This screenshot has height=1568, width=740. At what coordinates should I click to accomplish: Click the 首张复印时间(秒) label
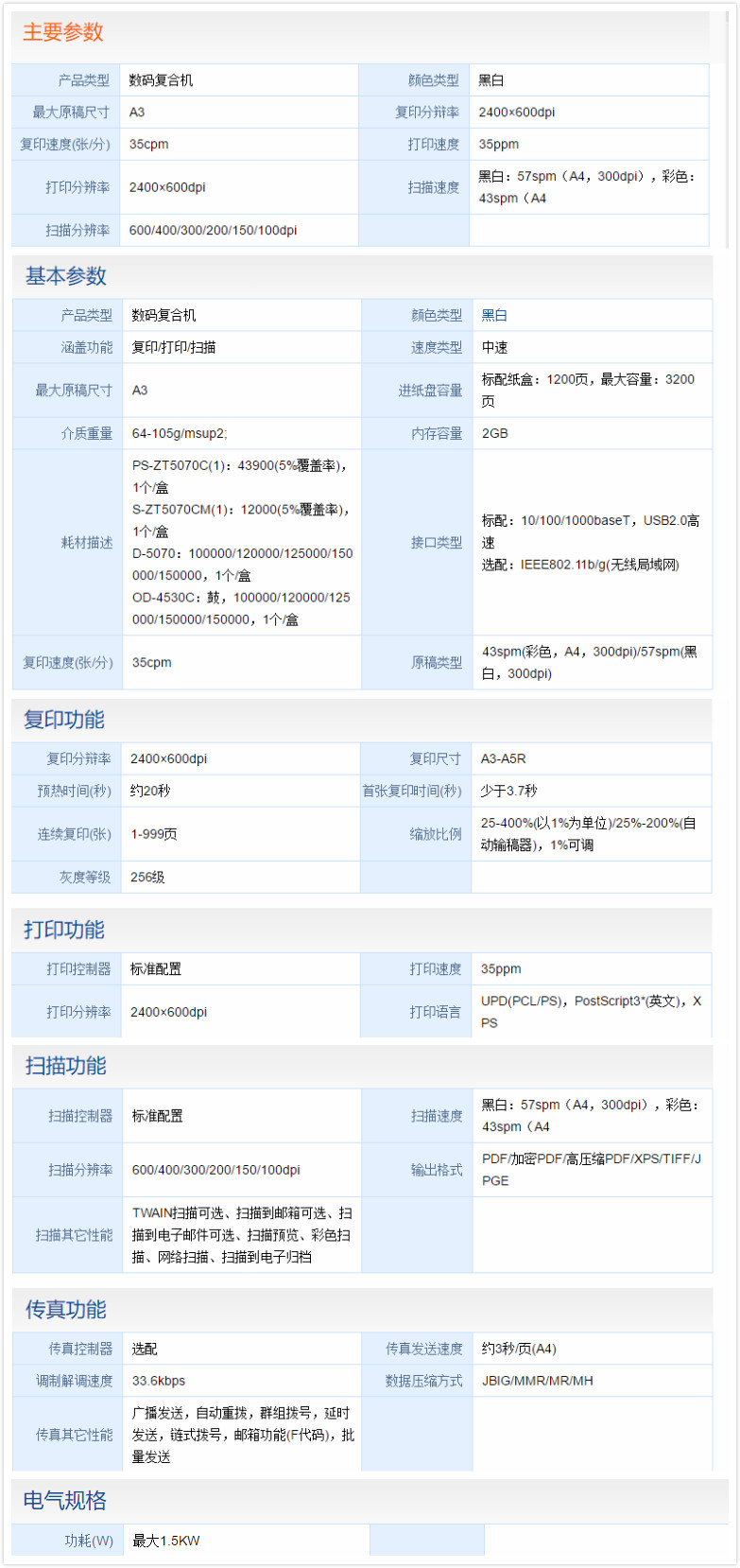pyautogui.click(x=412, y=791)
